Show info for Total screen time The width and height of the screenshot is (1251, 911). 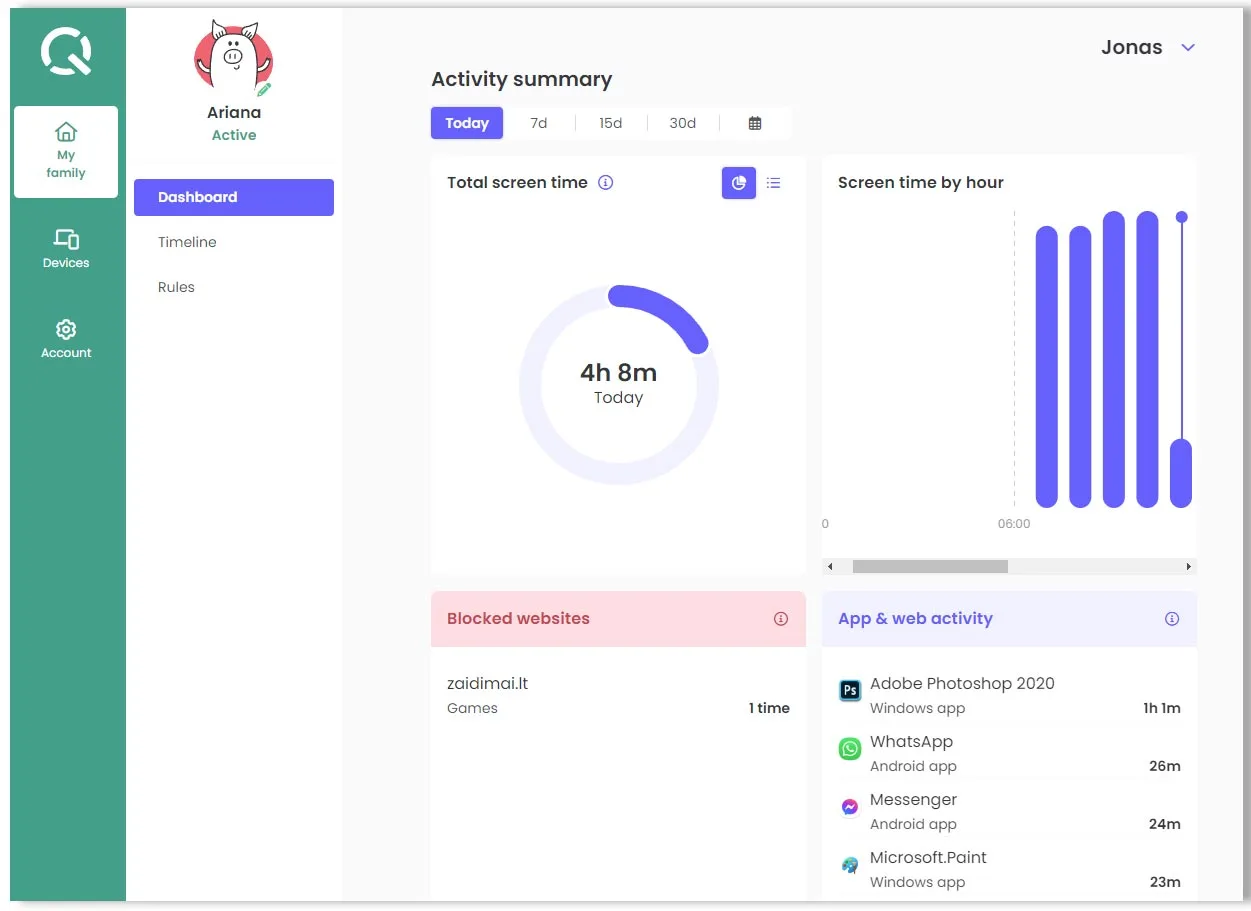click(x=605, y=182)
